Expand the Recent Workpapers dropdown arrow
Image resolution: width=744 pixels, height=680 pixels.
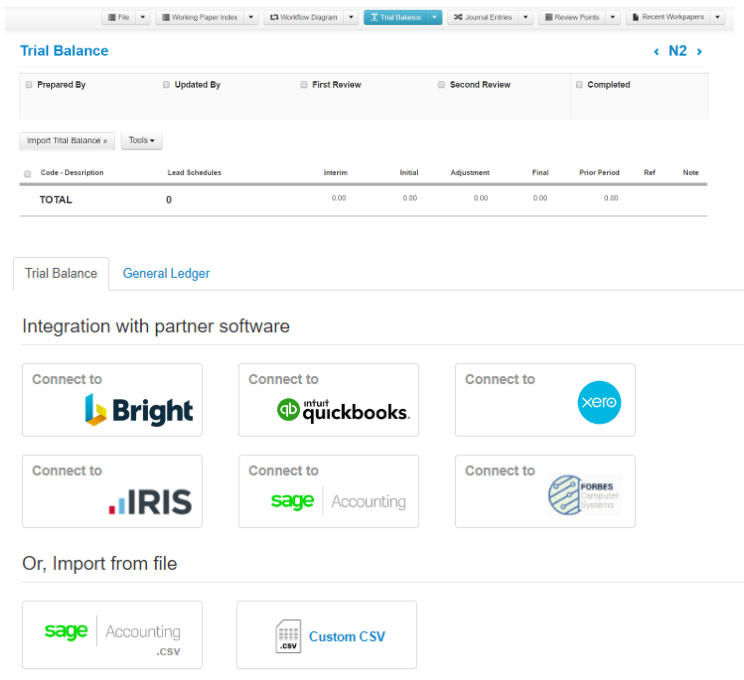(718, 17)
